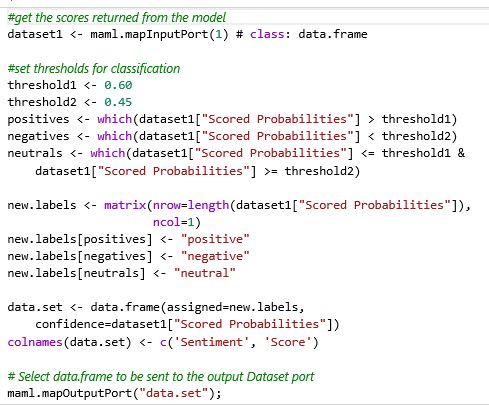Click 'new.labels[positives]' assignment target
The image size is (489, 405).
pos(80,239)
